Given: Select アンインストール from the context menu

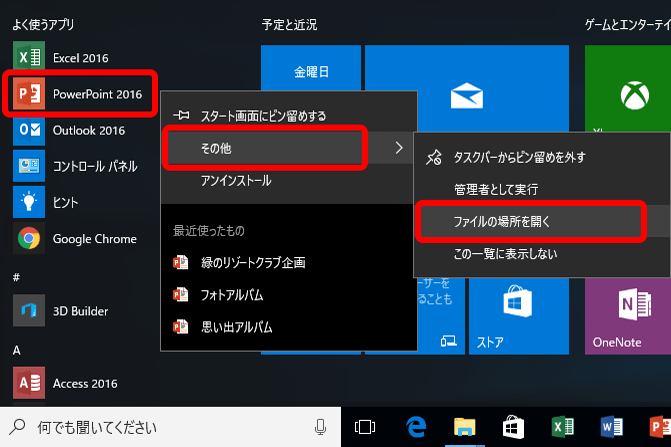Looking at the screenshot, I should click(x=288, y=181).
